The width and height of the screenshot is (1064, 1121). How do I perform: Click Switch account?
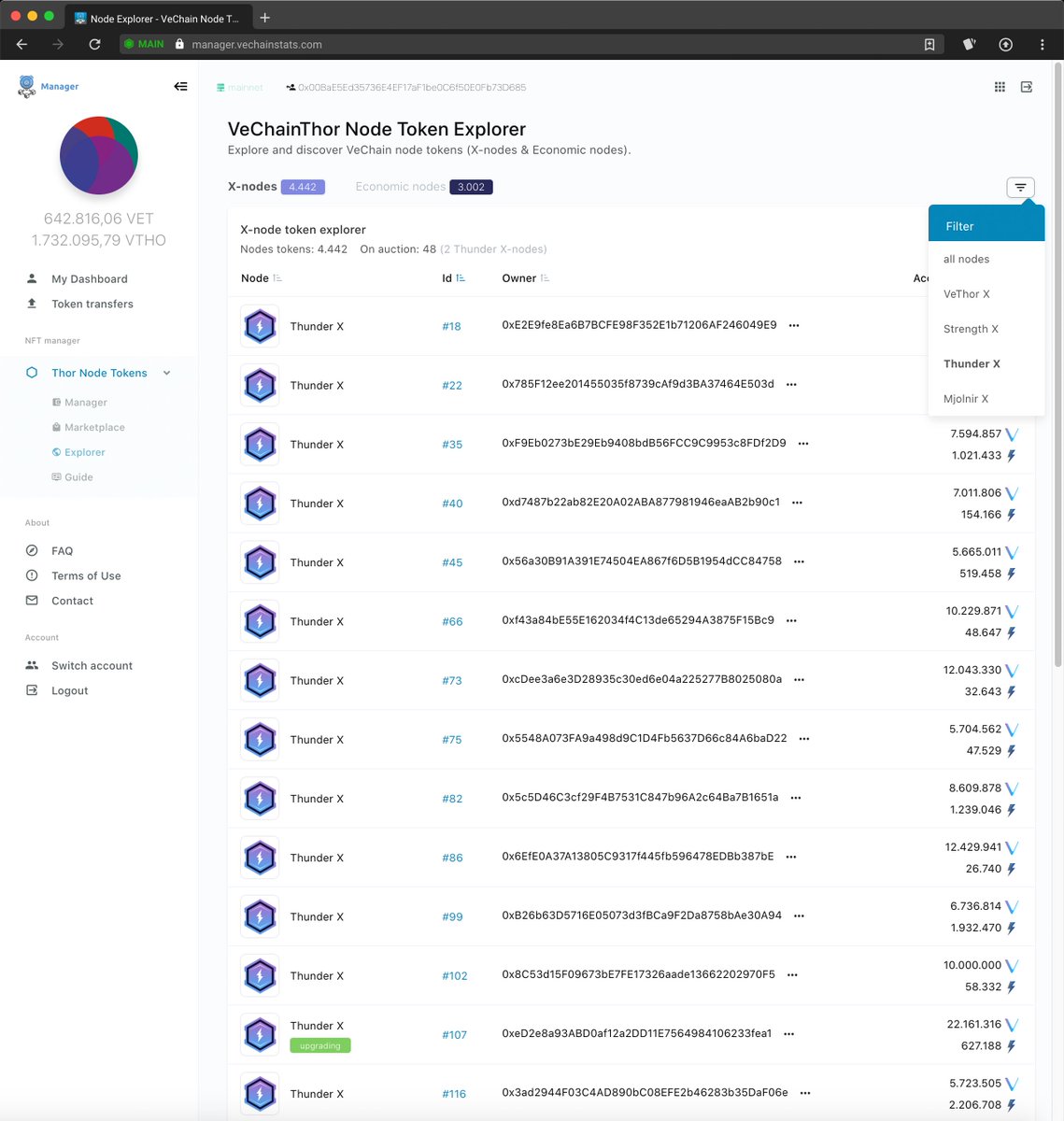(x=92, y=665)
